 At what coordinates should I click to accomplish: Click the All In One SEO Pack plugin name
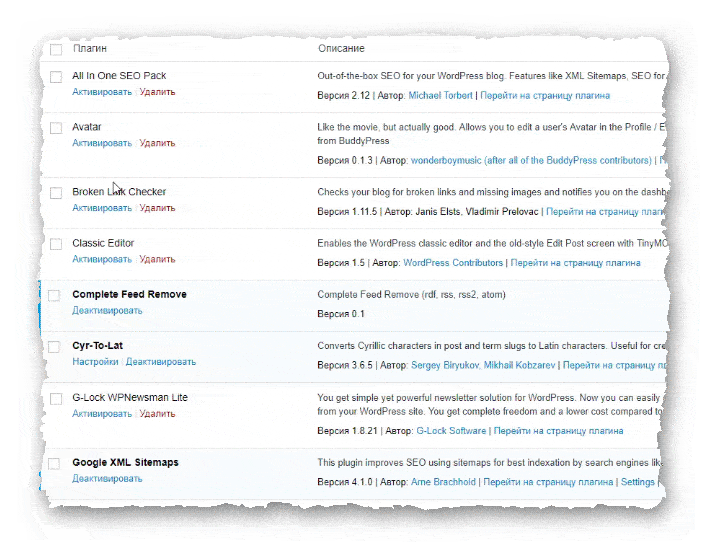[x=119, y=76]
